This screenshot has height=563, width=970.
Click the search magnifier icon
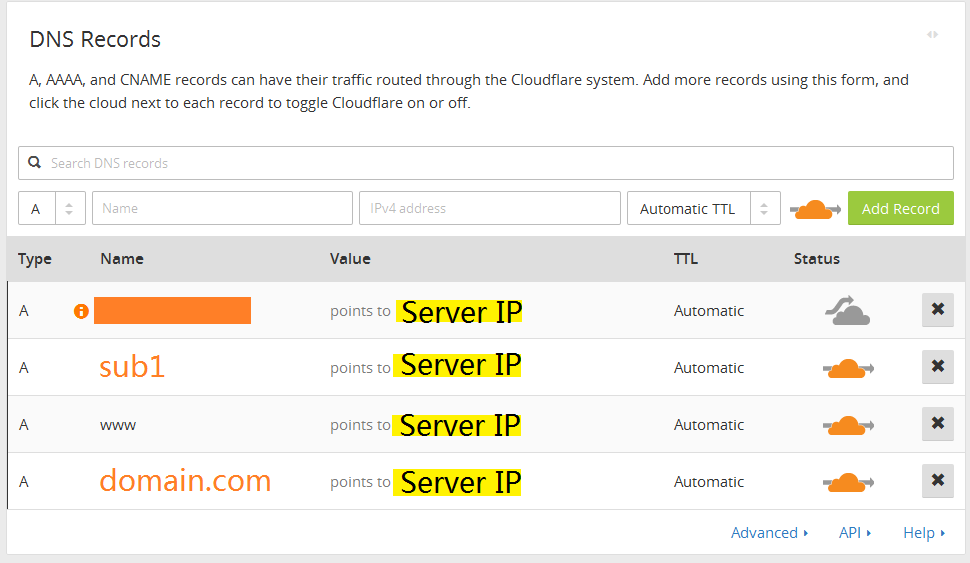tap(35, 163)
